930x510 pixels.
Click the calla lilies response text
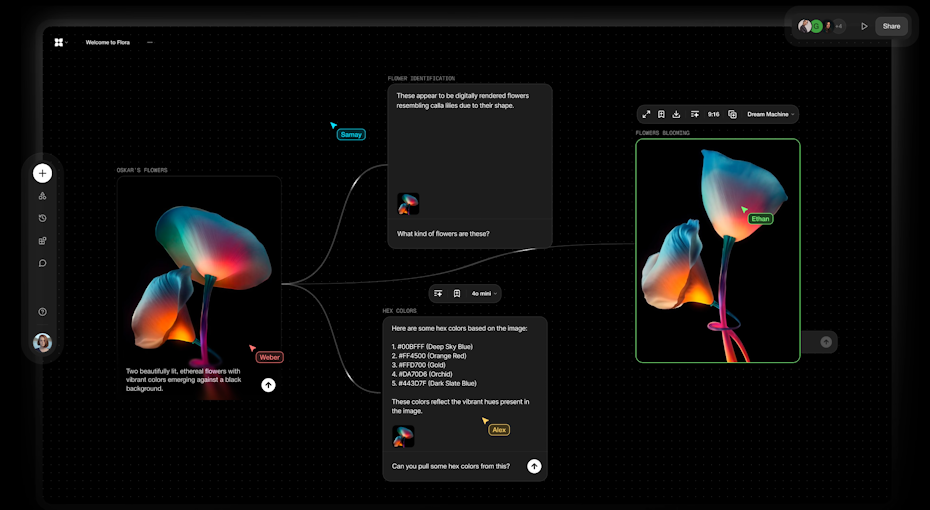point(463,100)
